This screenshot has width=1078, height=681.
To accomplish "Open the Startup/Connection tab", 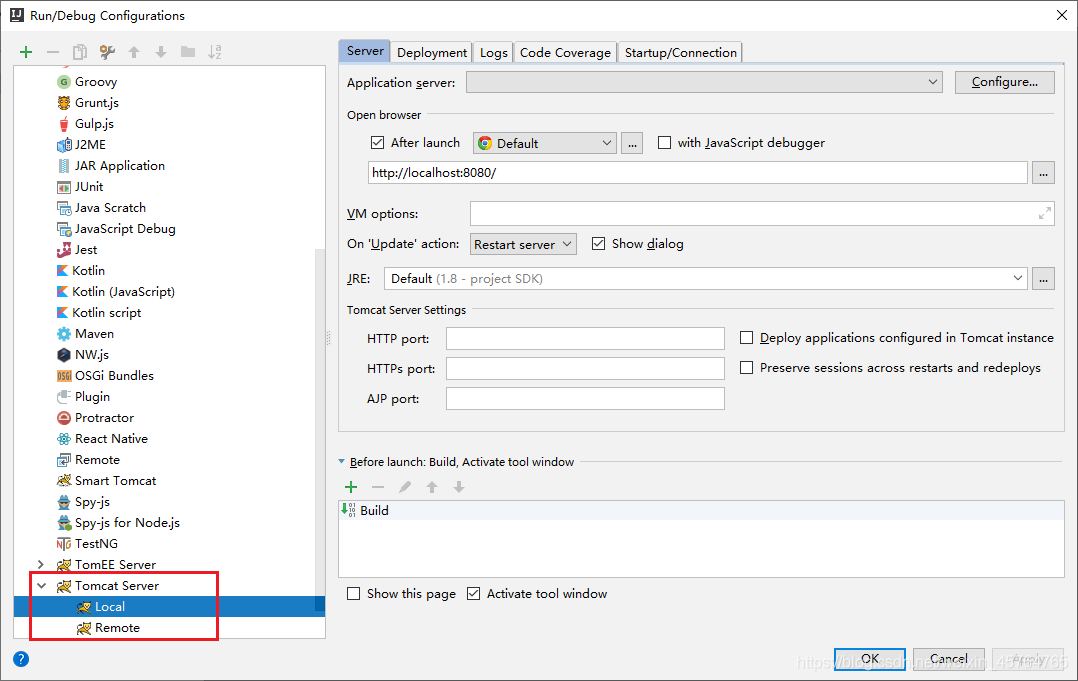I will click(681, 52).
